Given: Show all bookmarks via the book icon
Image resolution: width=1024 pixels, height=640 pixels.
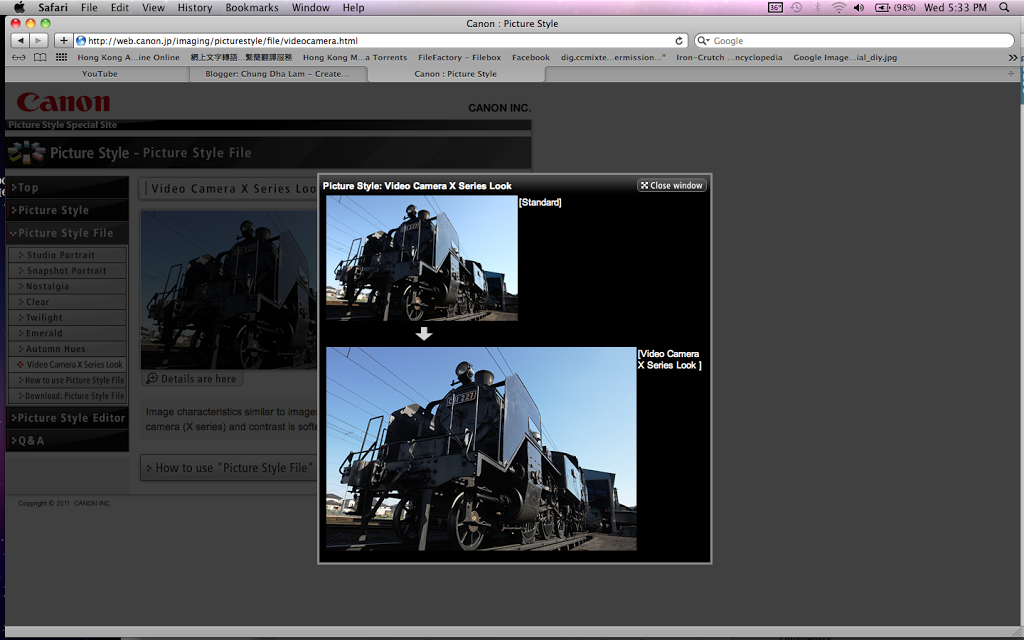Looking at the screenshot, I should 40,58.
